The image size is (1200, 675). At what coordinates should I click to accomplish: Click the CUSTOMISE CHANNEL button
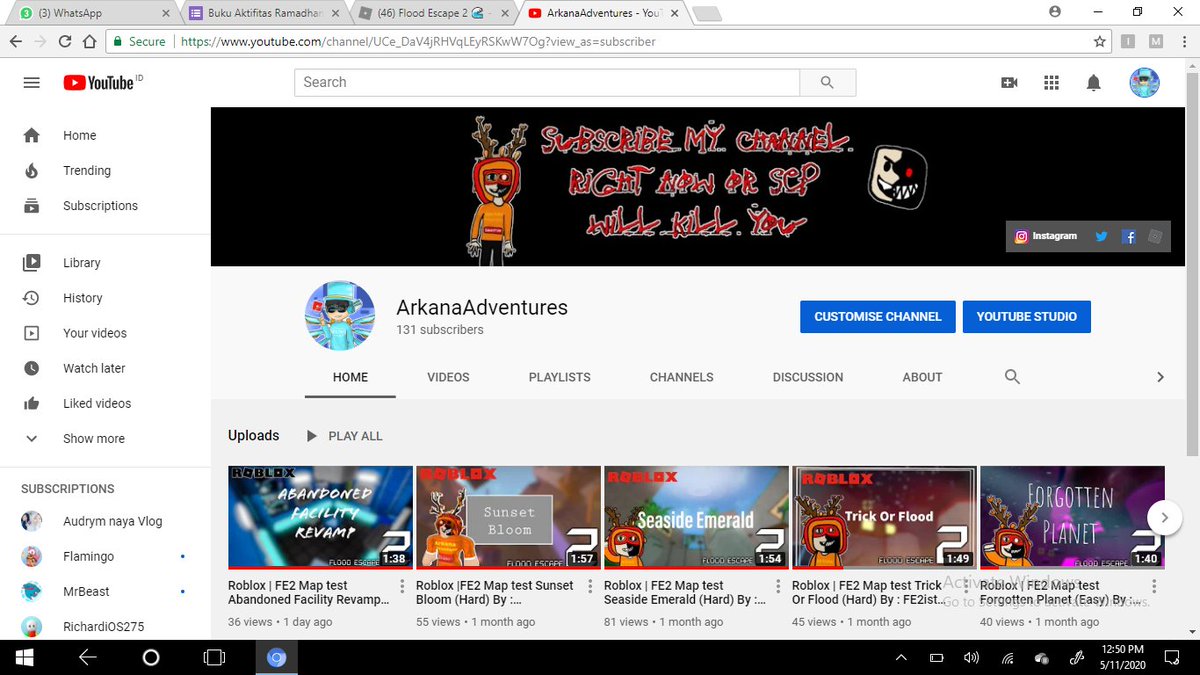coord(878,316)
